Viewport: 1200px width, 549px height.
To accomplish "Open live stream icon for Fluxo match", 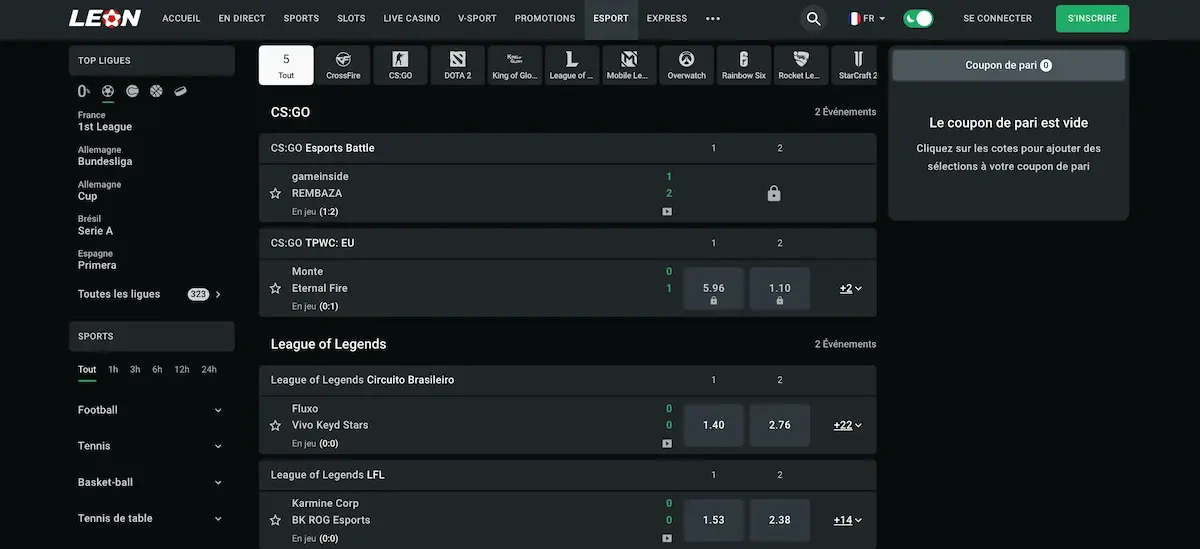I will [x=667, y=443].
